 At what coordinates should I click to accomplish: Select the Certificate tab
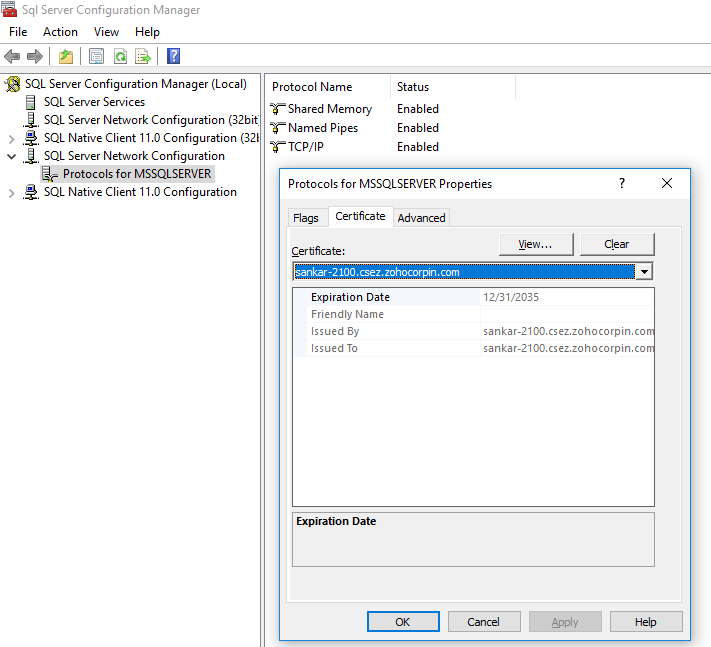coord(360,216)
